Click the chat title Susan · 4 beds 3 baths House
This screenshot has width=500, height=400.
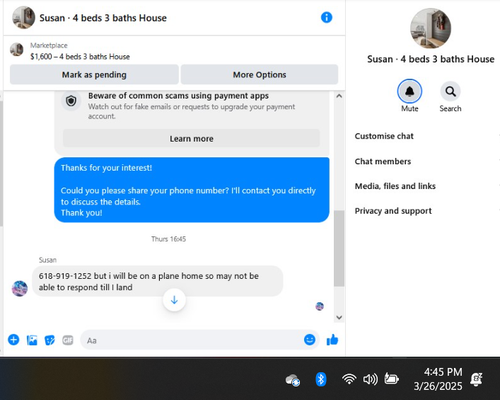pos(103,18)
